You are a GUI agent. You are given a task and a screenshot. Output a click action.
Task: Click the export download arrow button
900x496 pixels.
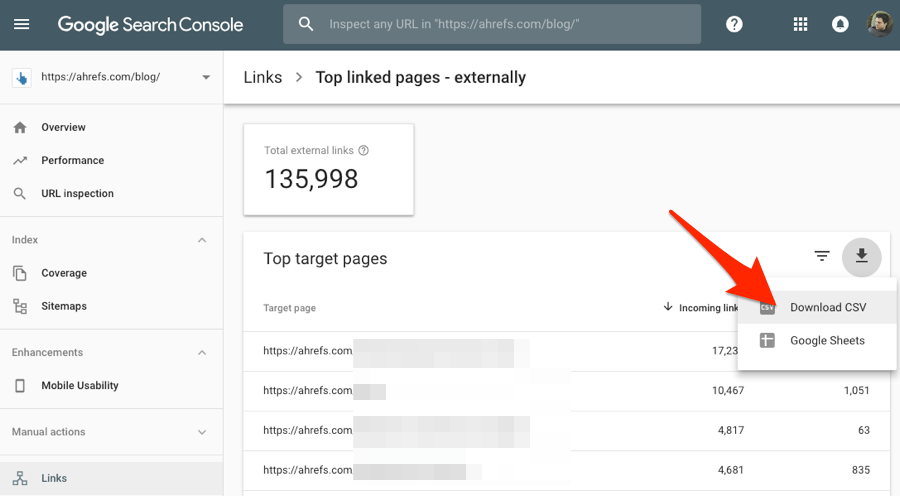coord(862,257)
